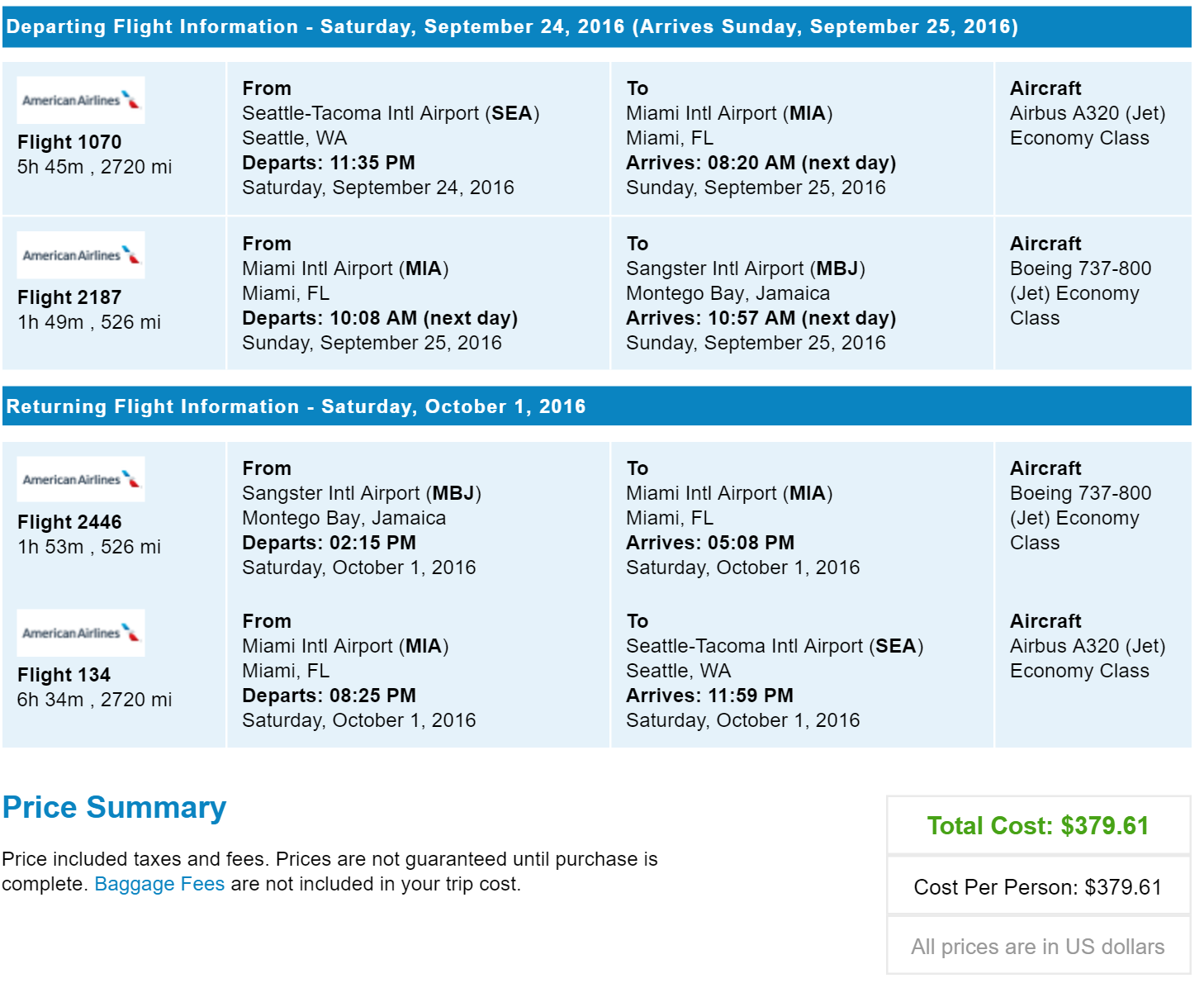Click the Flight 134 label

[x=64, y=675]
